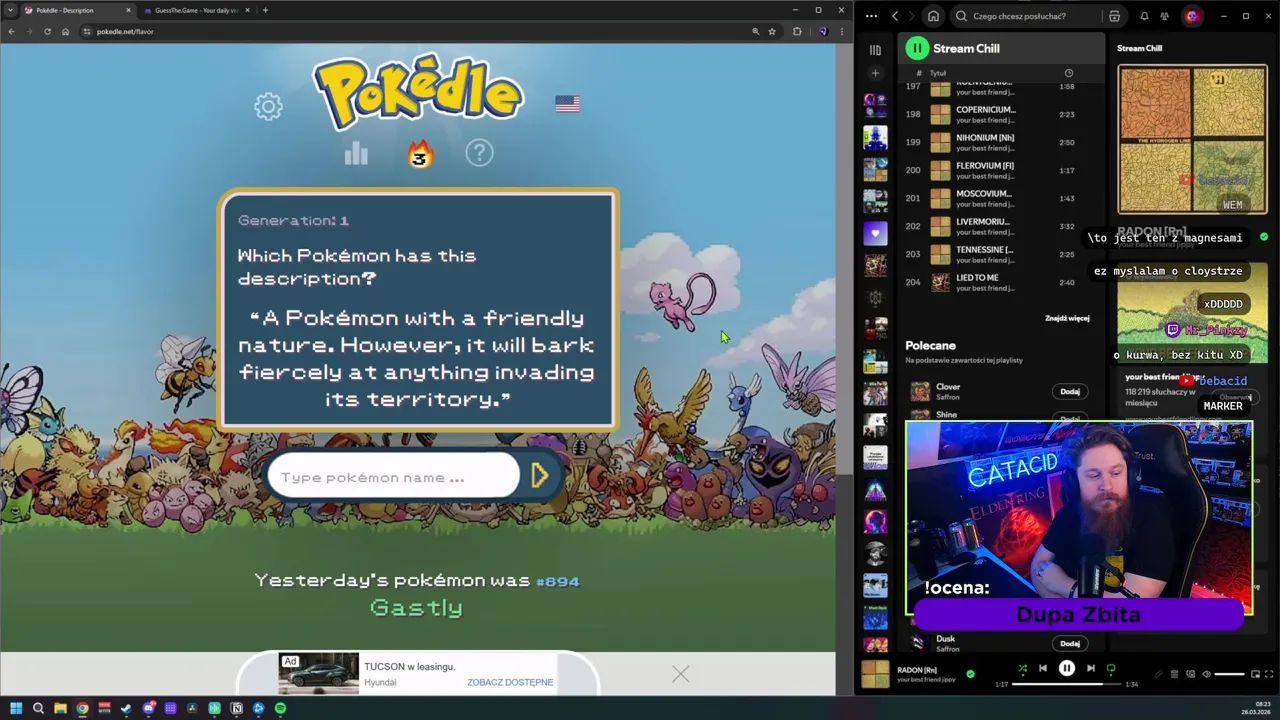Open the Chrome zoom magnifier icon

(755, 31)
